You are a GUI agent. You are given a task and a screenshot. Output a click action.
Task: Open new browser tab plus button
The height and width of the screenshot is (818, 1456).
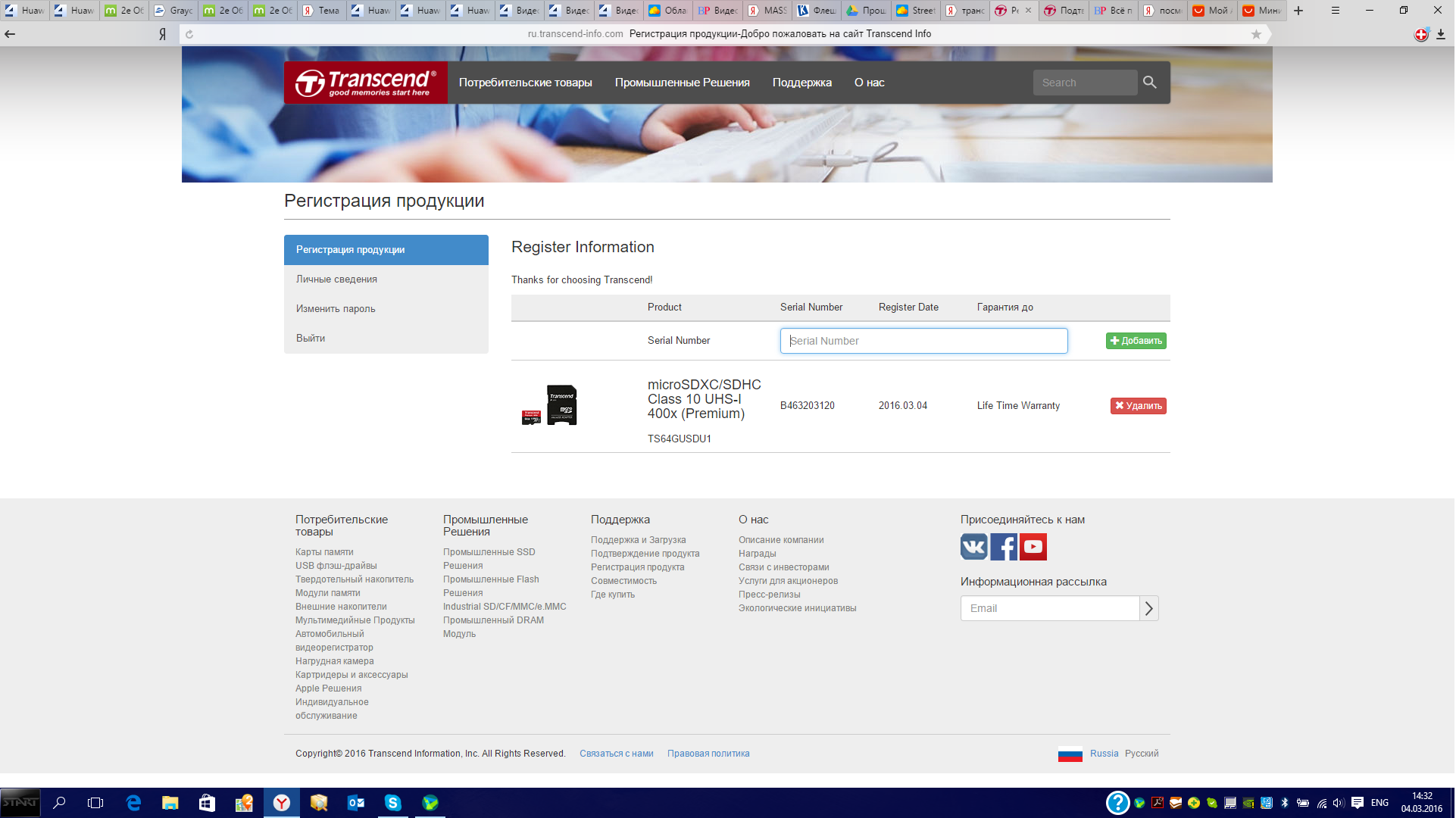pos(1298,11)
